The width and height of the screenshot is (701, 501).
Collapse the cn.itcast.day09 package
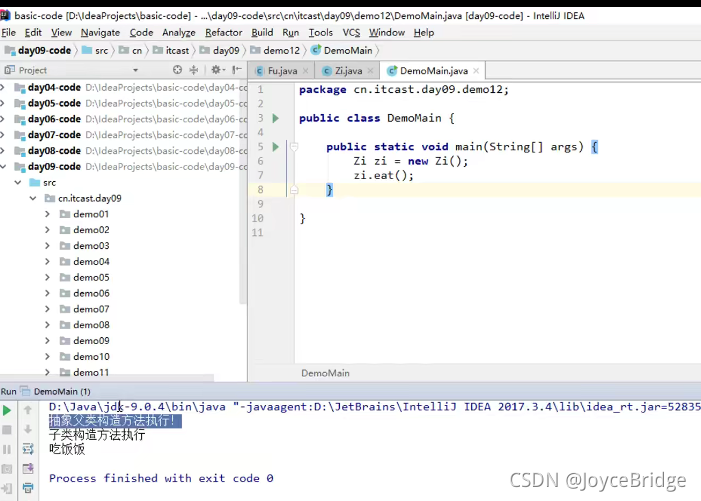33,198
